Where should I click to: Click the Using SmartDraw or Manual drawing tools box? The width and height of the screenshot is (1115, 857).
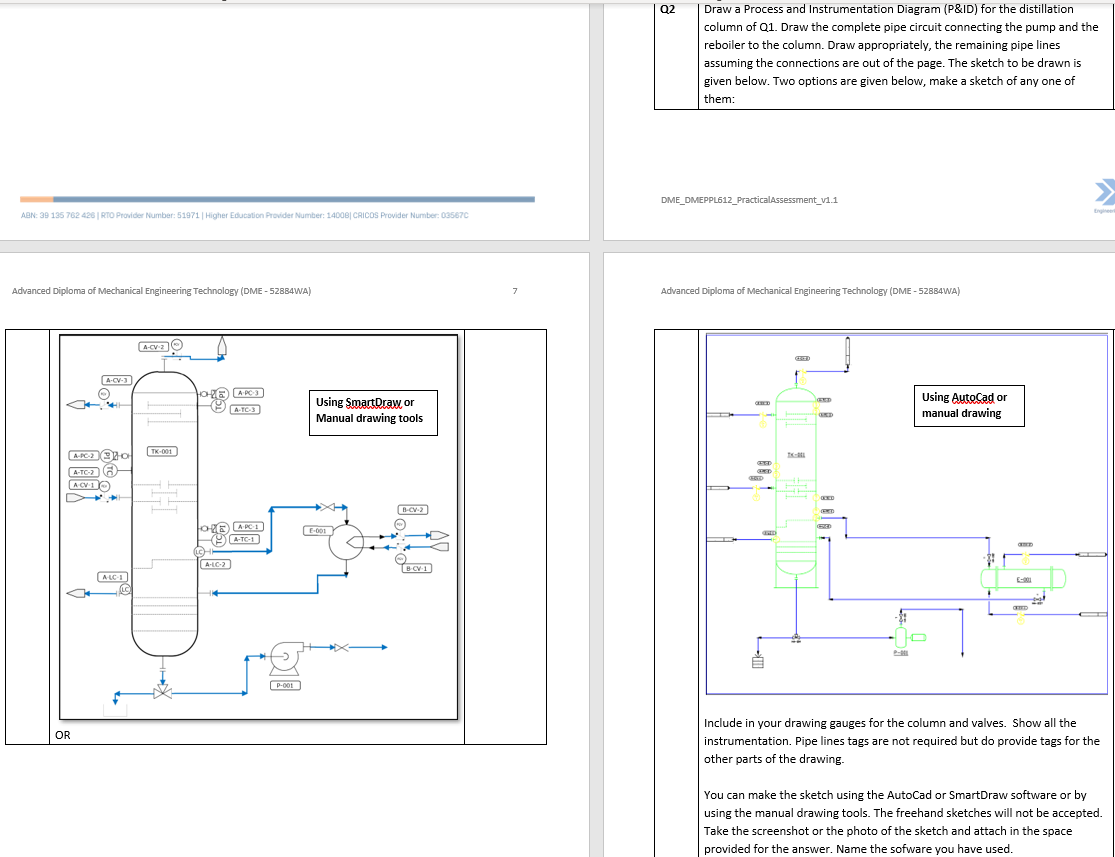tap(374, 410)
